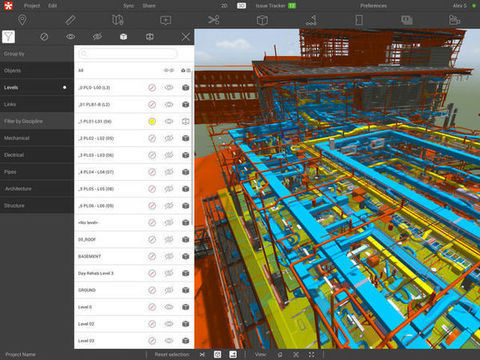Select the location pin tool in toolbar
The height and width of the screenshot is (360, 480).
(22, 20)
